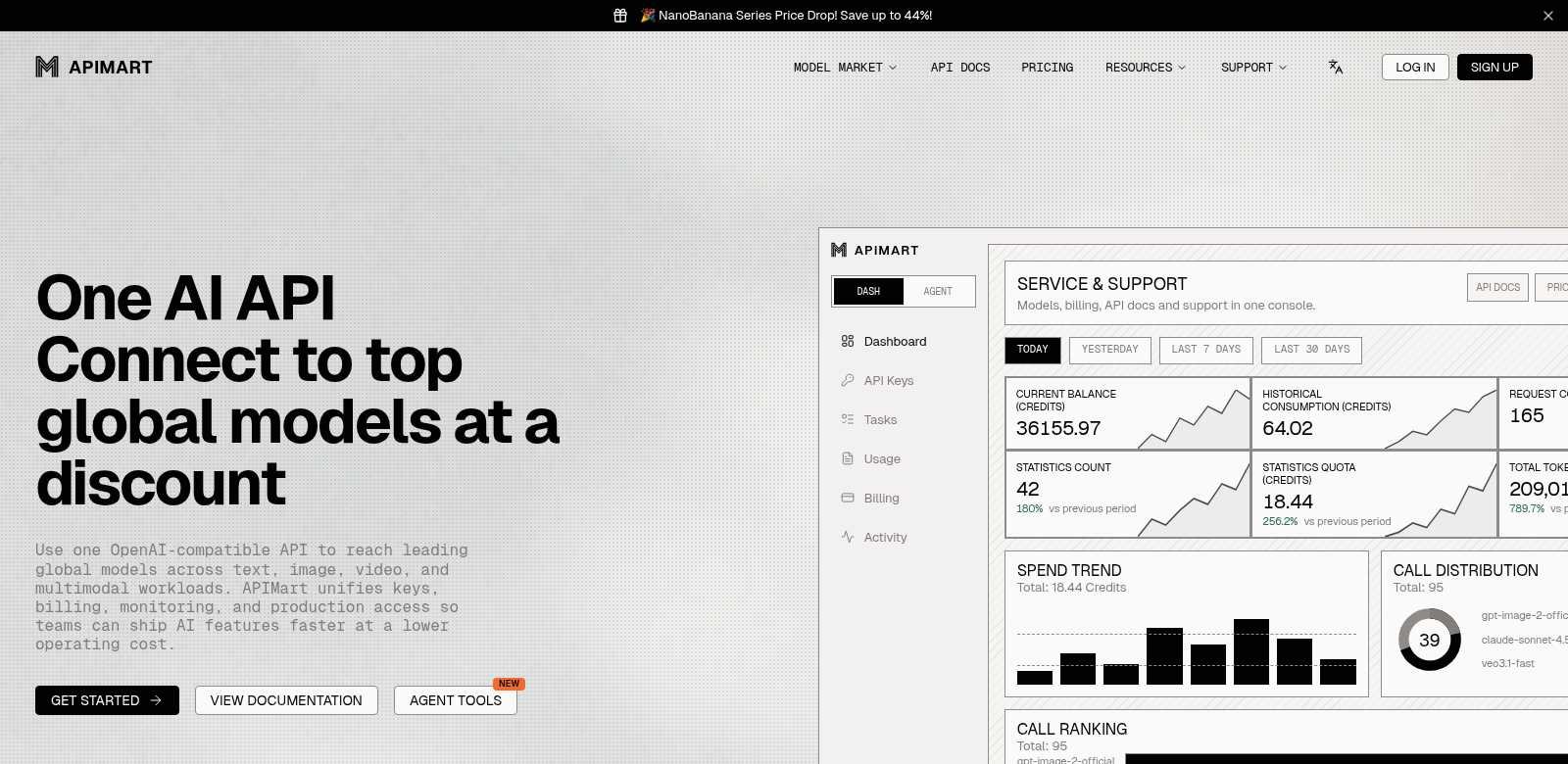Click the tallest bar in Spend Trend

(1251, 651)
